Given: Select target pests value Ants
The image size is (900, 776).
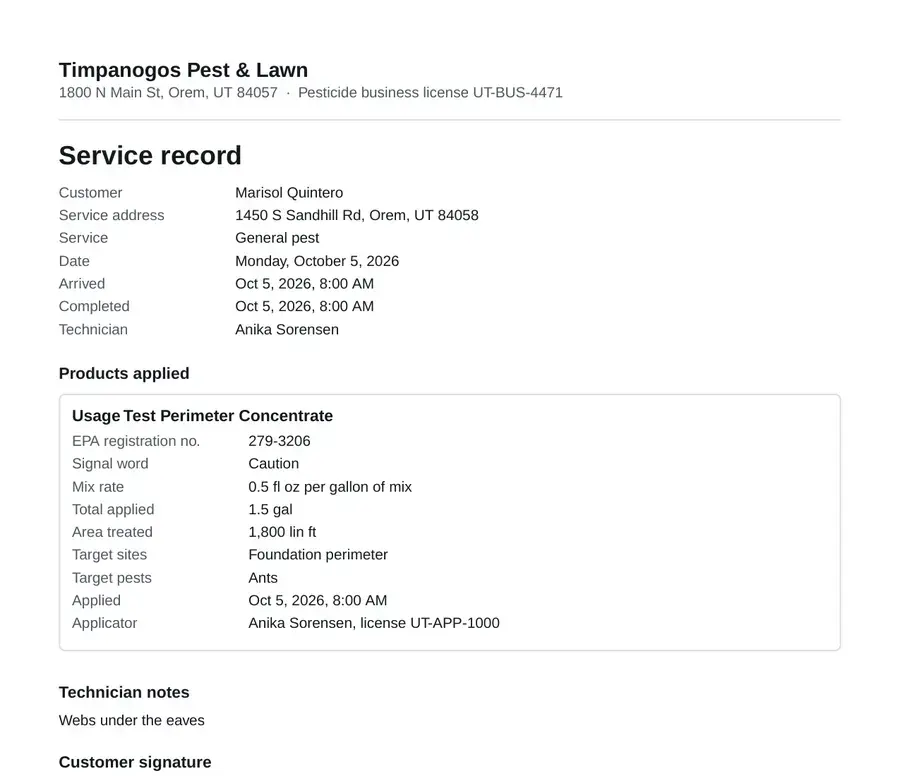Looking at the screenshot, I should [x=263, y=578].
